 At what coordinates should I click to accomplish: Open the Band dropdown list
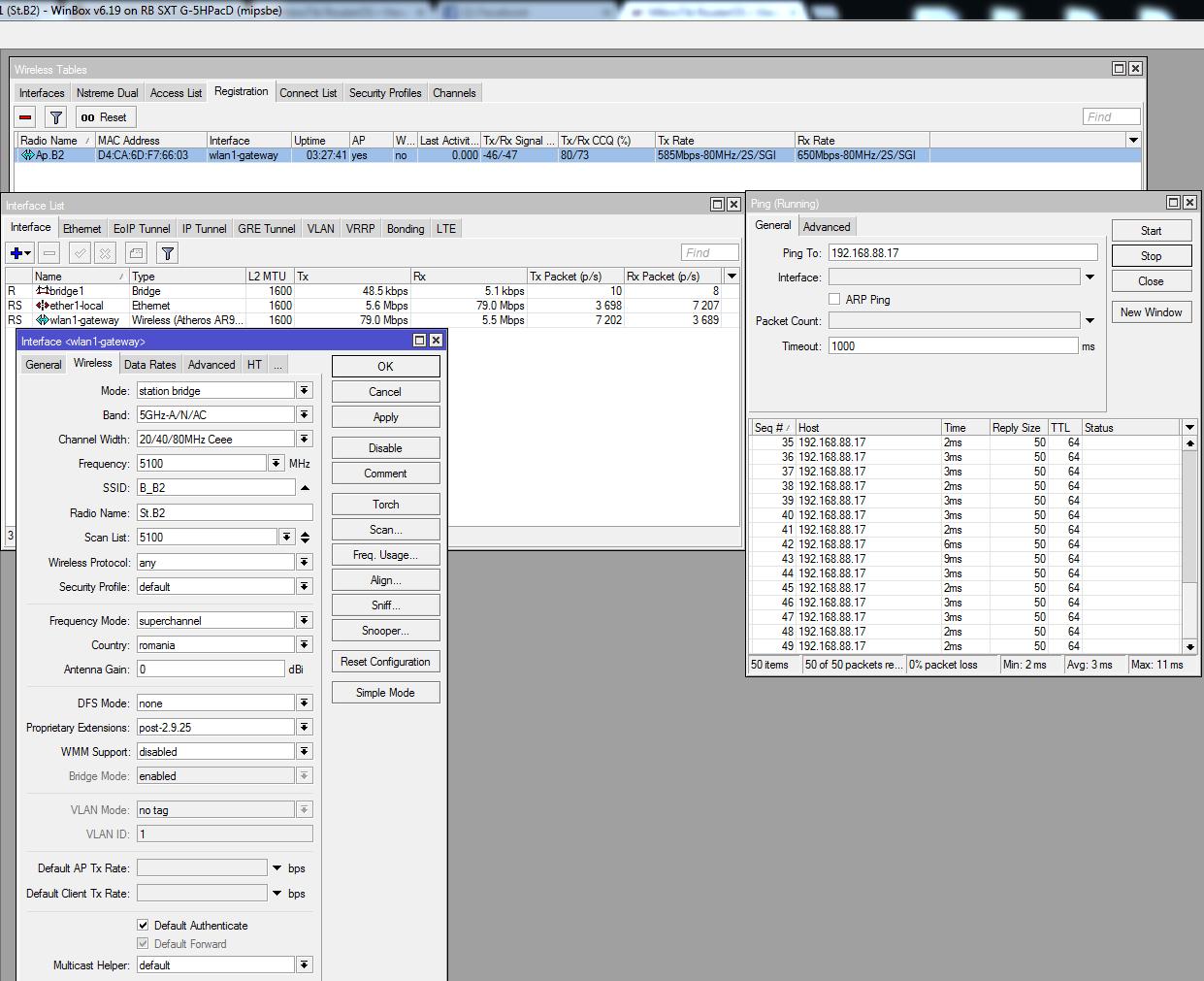(305, 415)
